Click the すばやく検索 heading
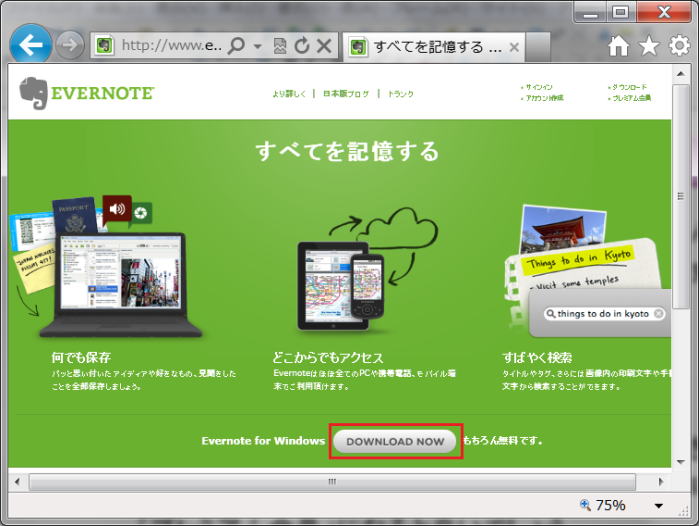699x526 pixels. click(x=537, y=358)
